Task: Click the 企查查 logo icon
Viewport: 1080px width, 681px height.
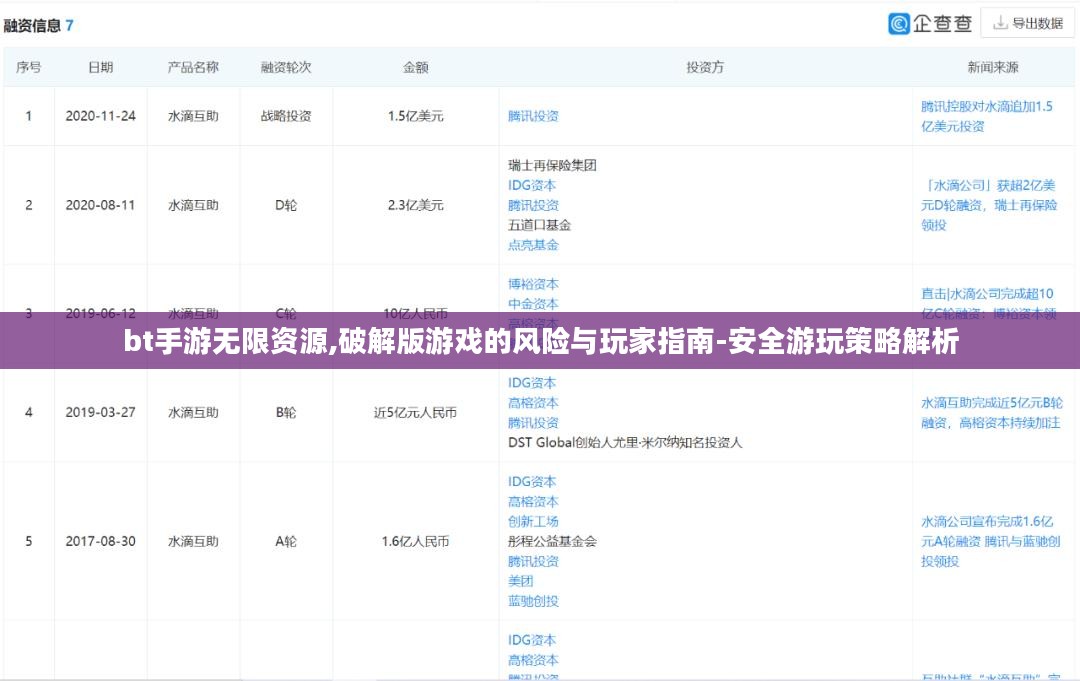Action: point(899,24)
